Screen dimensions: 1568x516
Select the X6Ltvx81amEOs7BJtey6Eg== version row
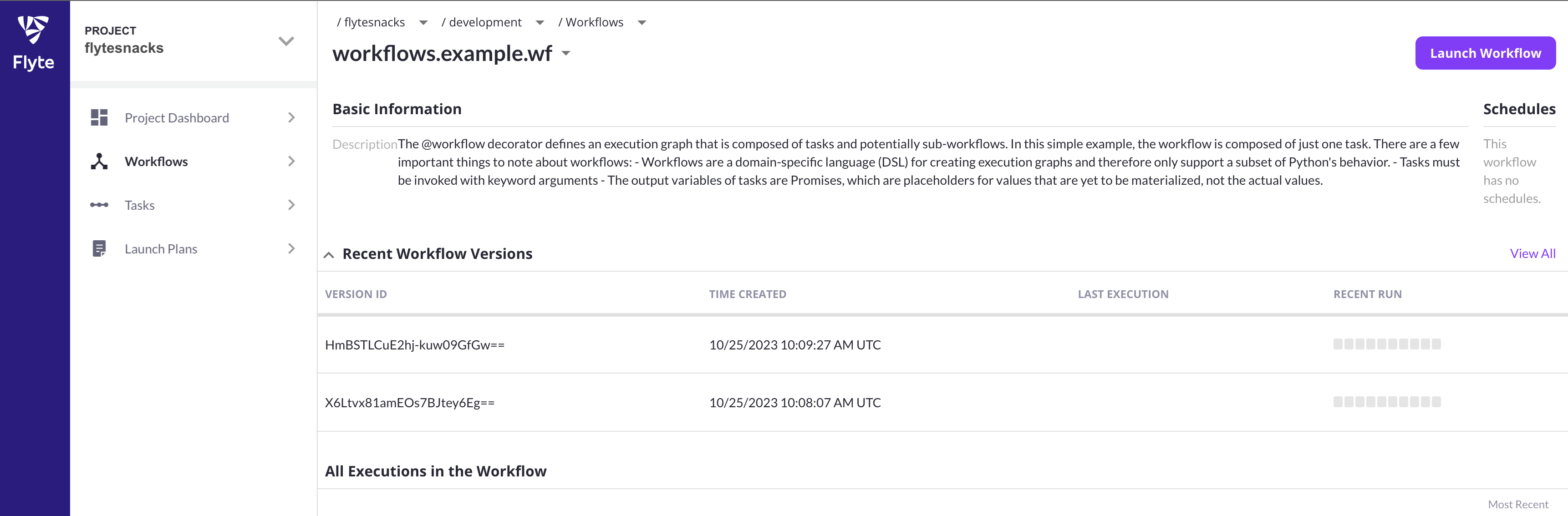[x=410, y=403]
